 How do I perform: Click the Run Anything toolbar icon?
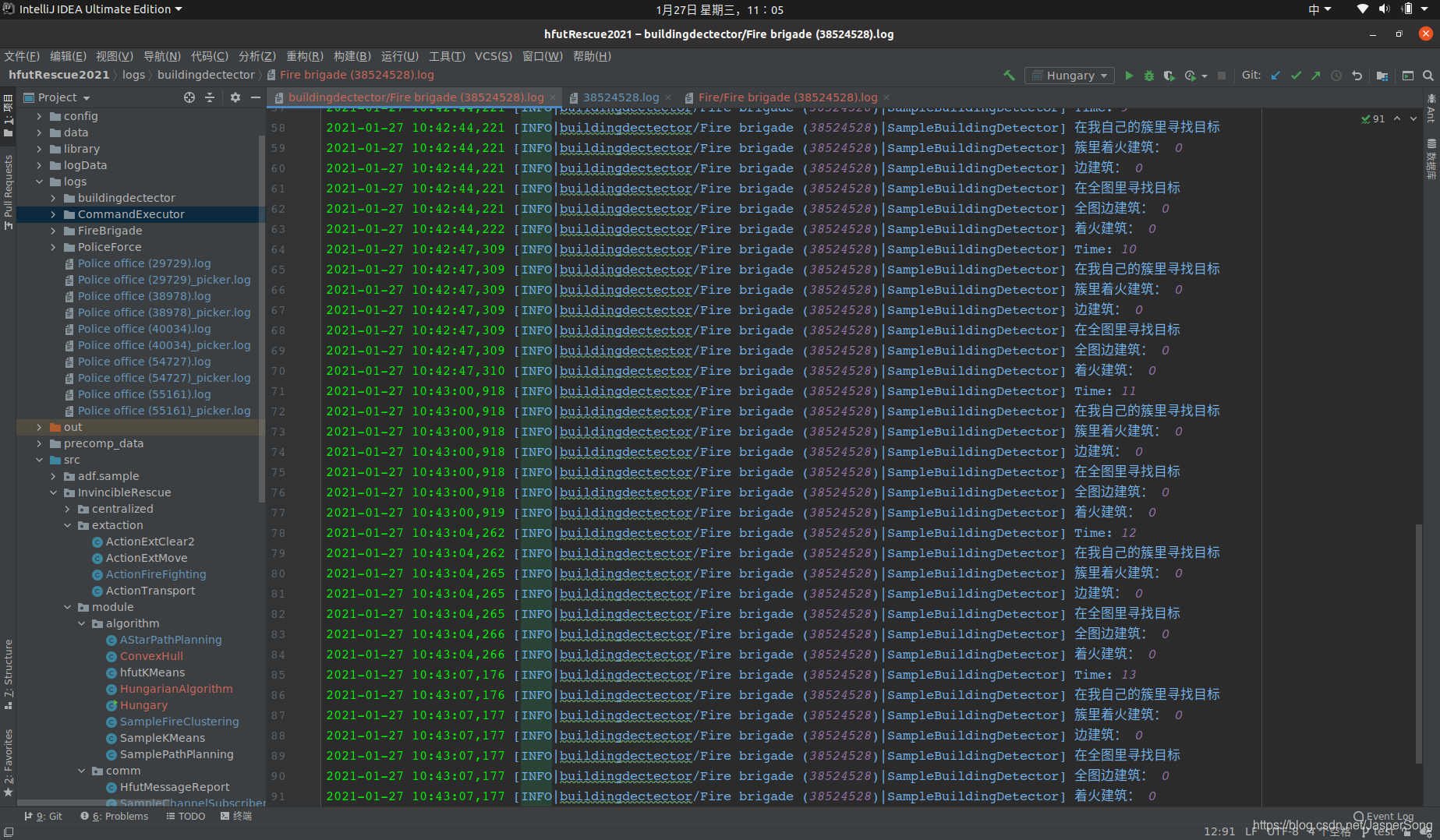[1408, 76]
